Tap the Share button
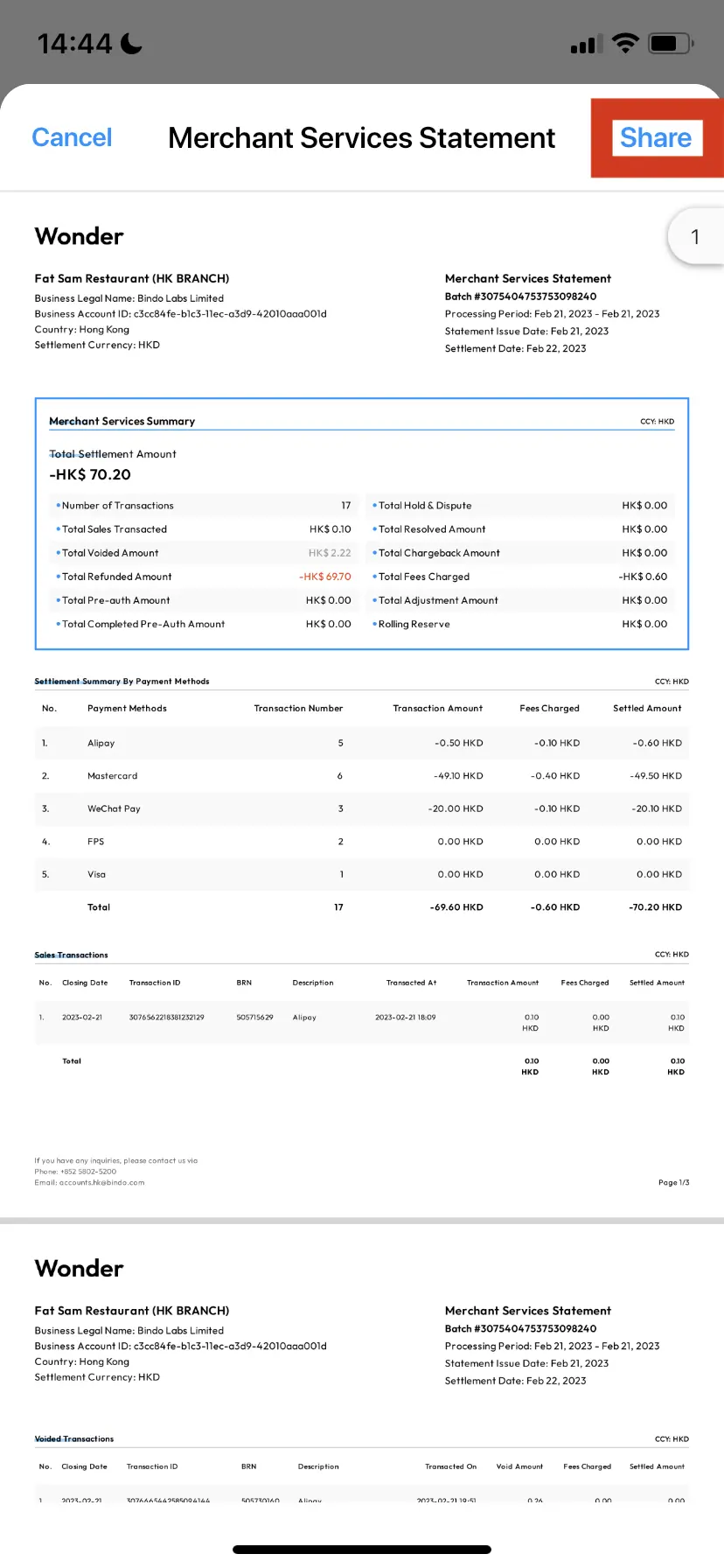 tap(656, 137)
